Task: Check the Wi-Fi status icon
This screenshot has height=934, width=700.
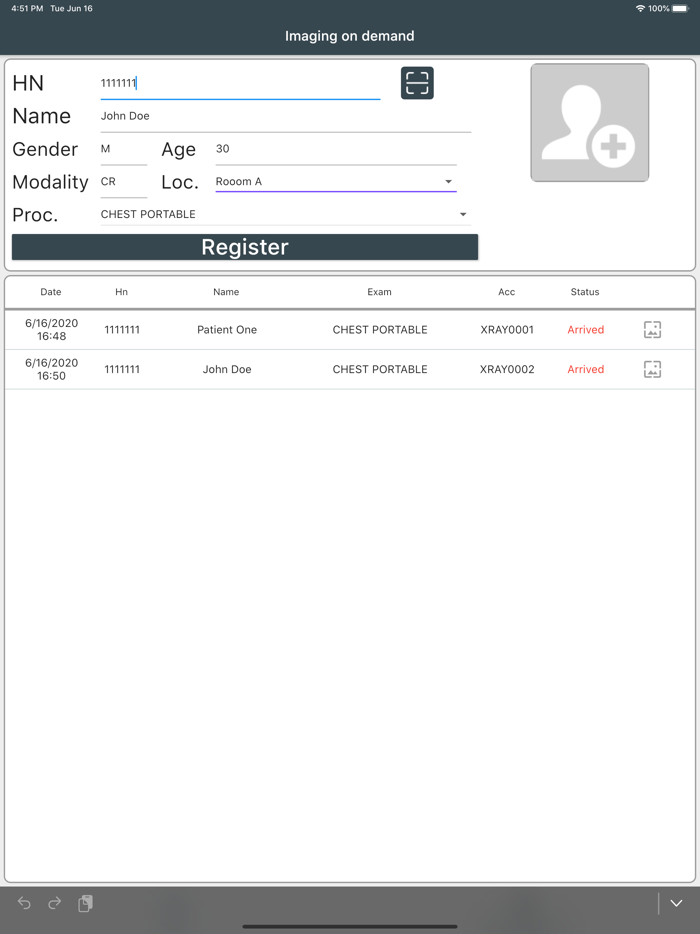Action: pyautogui.click(x=640, y=8)
